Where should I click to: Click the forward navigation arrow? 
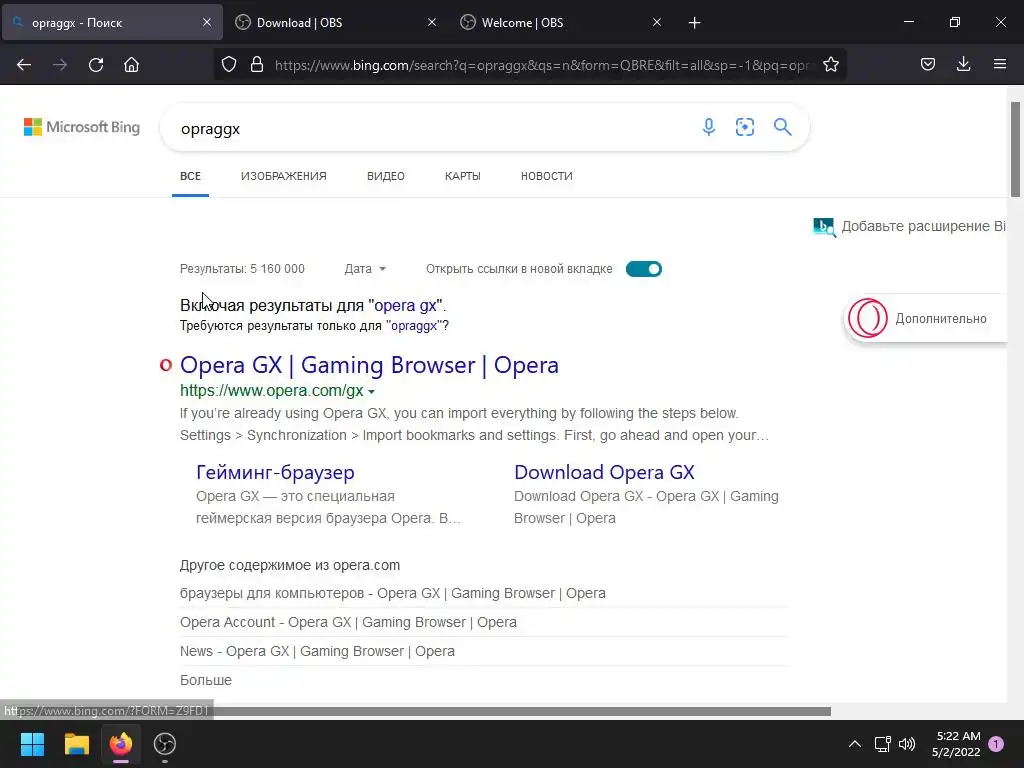60,65
